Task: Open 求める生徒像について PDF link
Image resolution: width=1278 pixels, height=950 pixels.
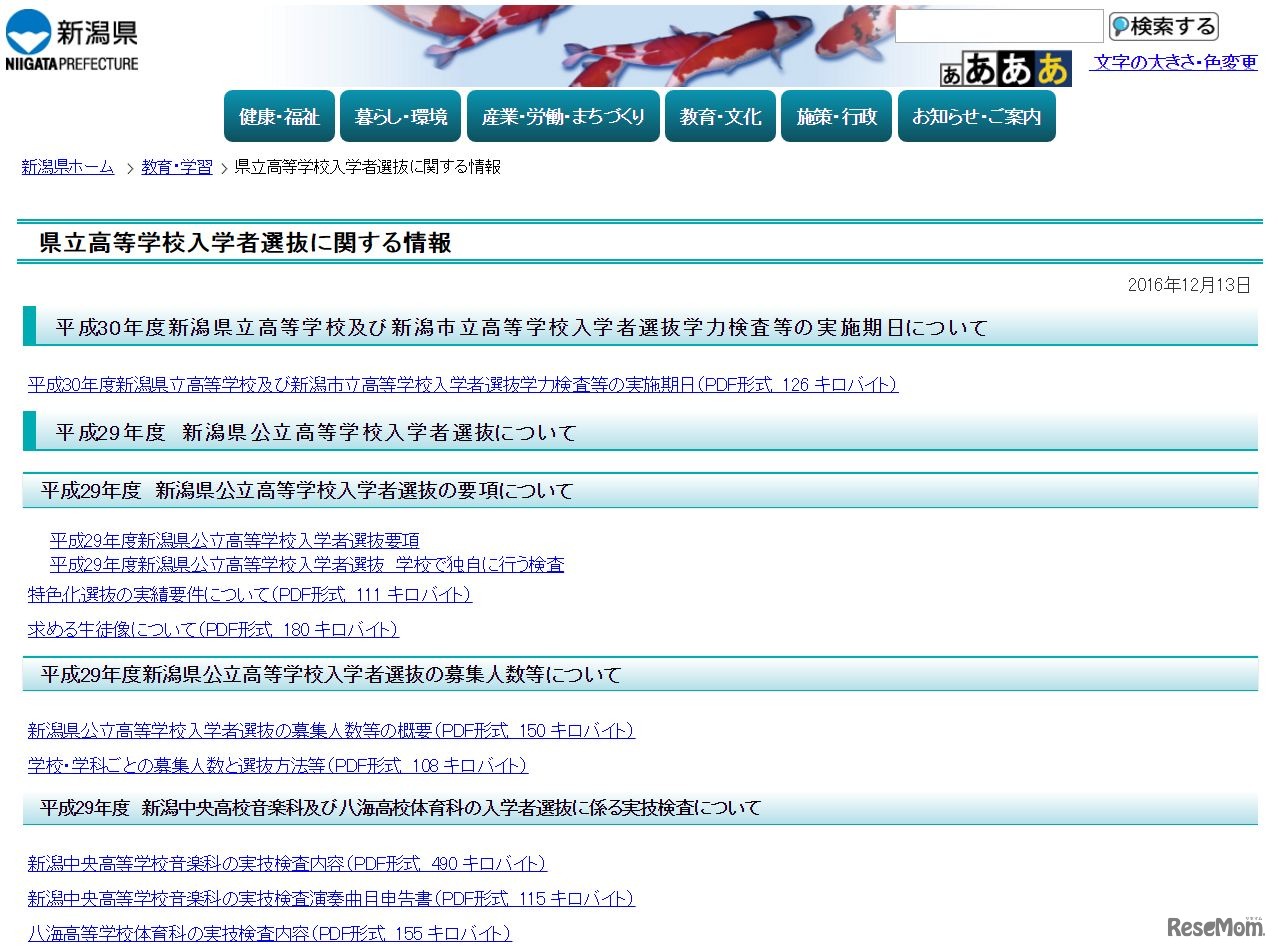Action: (212, 630)
